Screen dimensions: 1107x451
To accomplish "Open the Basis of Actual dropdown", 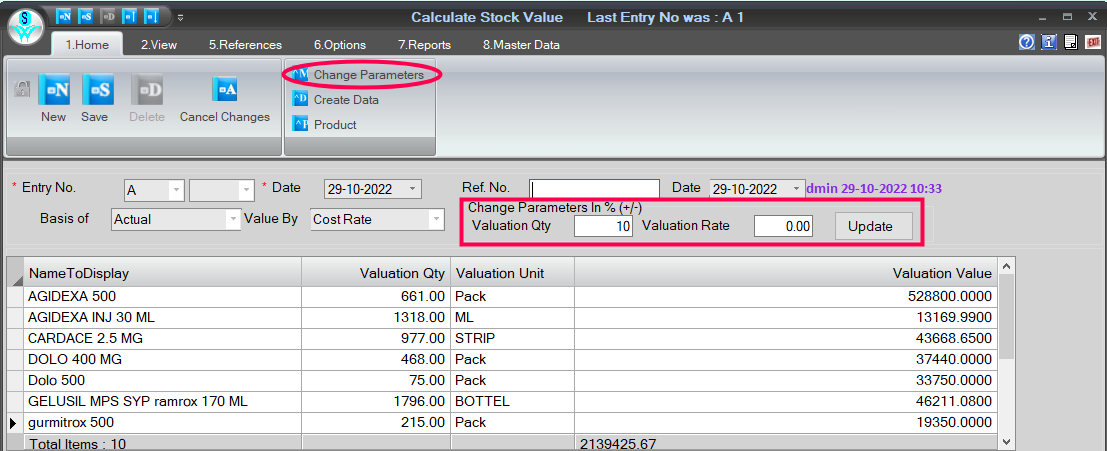I will click(233, 220).
